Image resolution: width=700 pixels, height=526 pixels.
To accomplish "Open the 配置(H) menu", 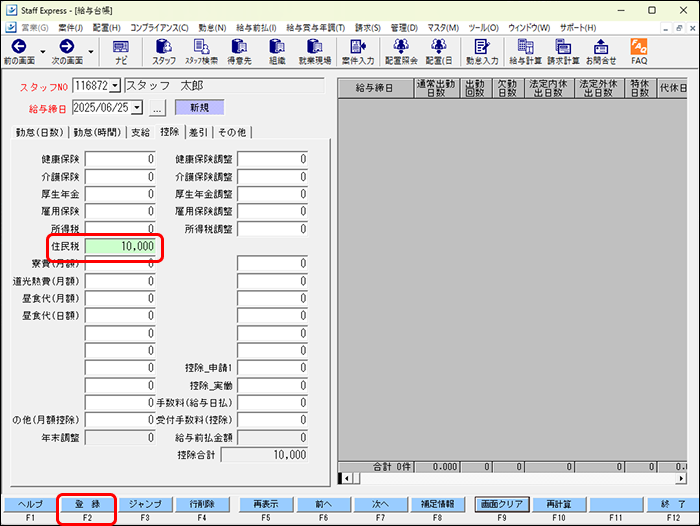I will pyautogui.click(x=107, y=28).
